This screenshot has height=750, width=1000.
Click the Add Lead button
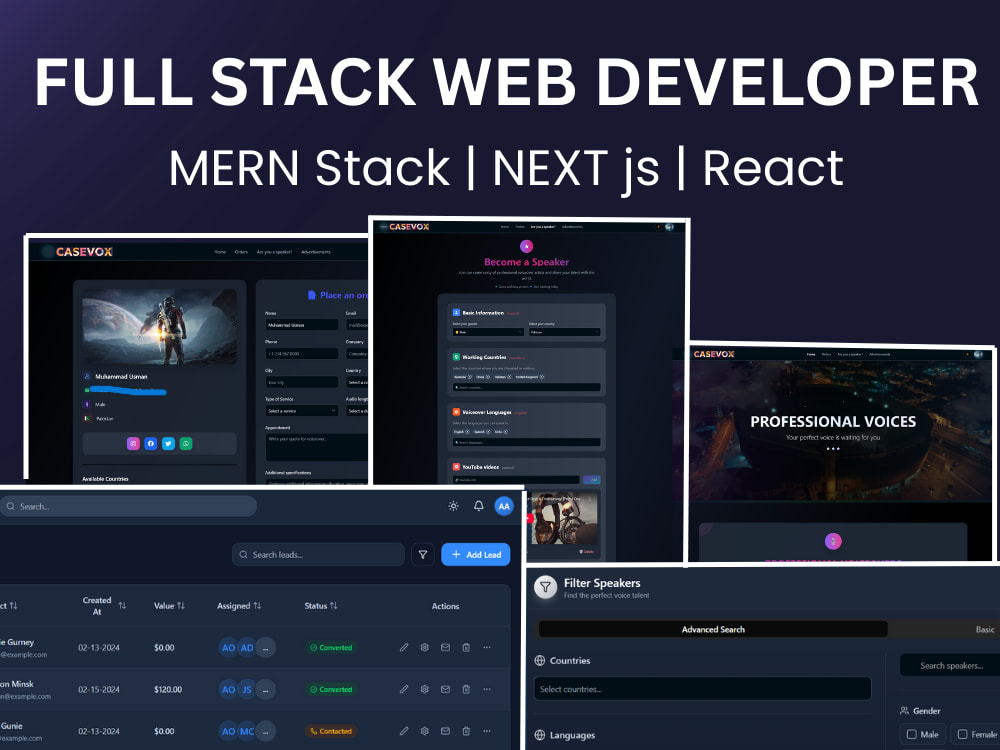[x=476, y=555]
